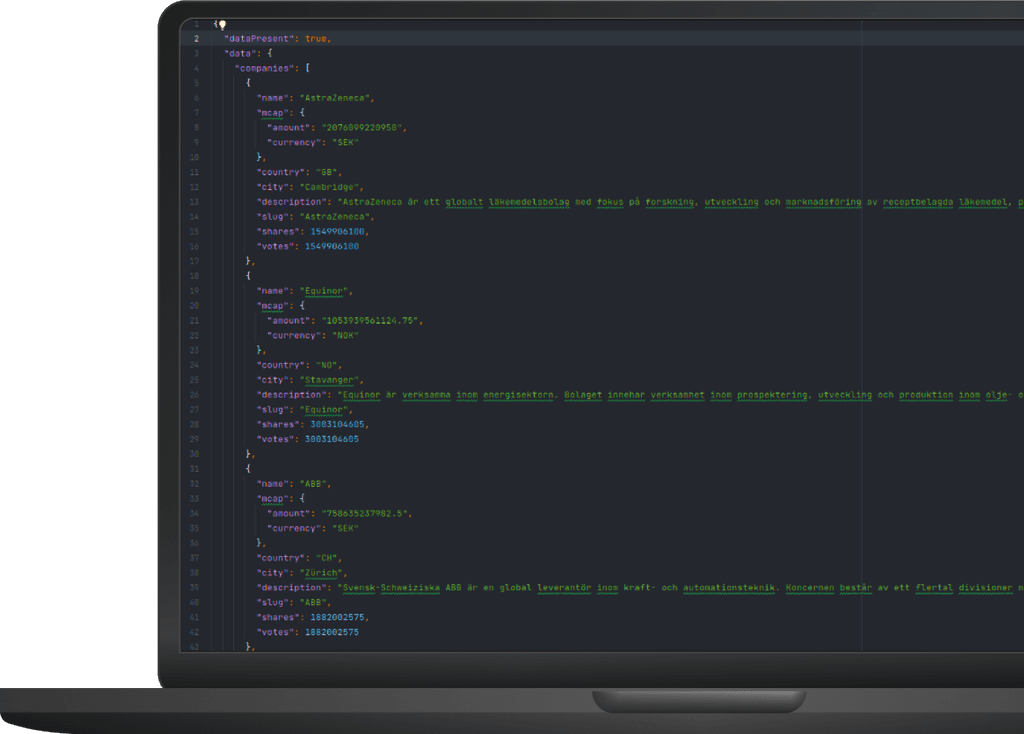This screenshot has height=734, width=1024.
Task: Click the word "receptbelagda" on line 13
Action: [x=918, y=202]
